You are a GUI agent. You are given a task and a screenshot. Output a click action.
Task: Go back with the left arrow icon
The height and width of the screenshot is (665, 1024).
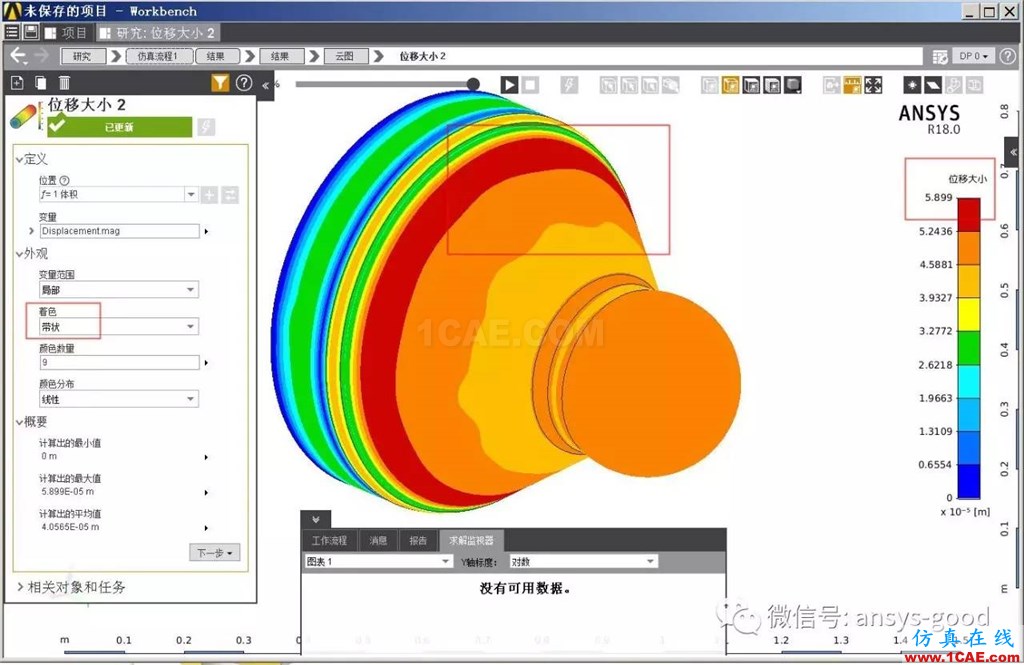(x=18, y=56)
